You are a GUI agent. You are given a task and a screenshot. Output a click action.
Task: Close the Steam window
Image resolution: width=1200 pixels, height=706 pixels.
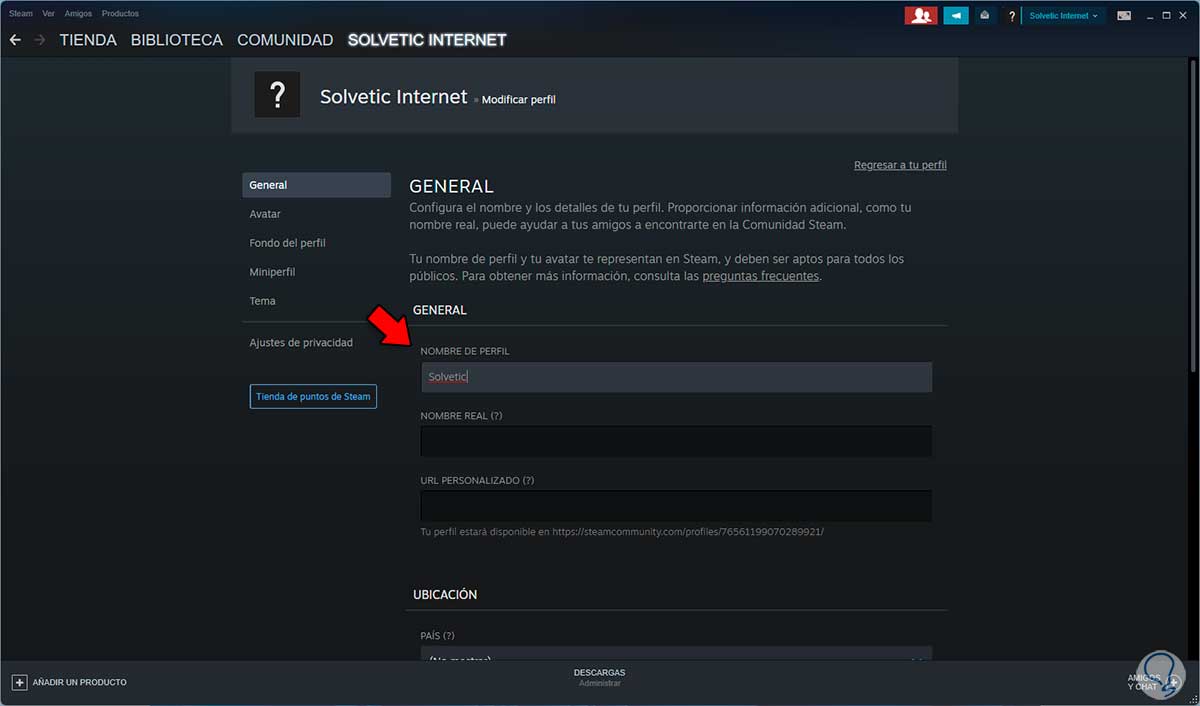pyautogui.click(x=1184, y=15)
